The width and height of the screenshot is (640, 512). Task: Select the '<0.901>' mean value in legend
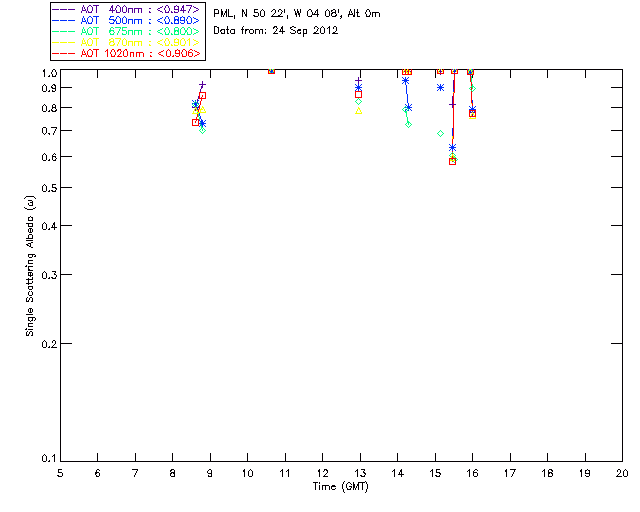(178, 42)
